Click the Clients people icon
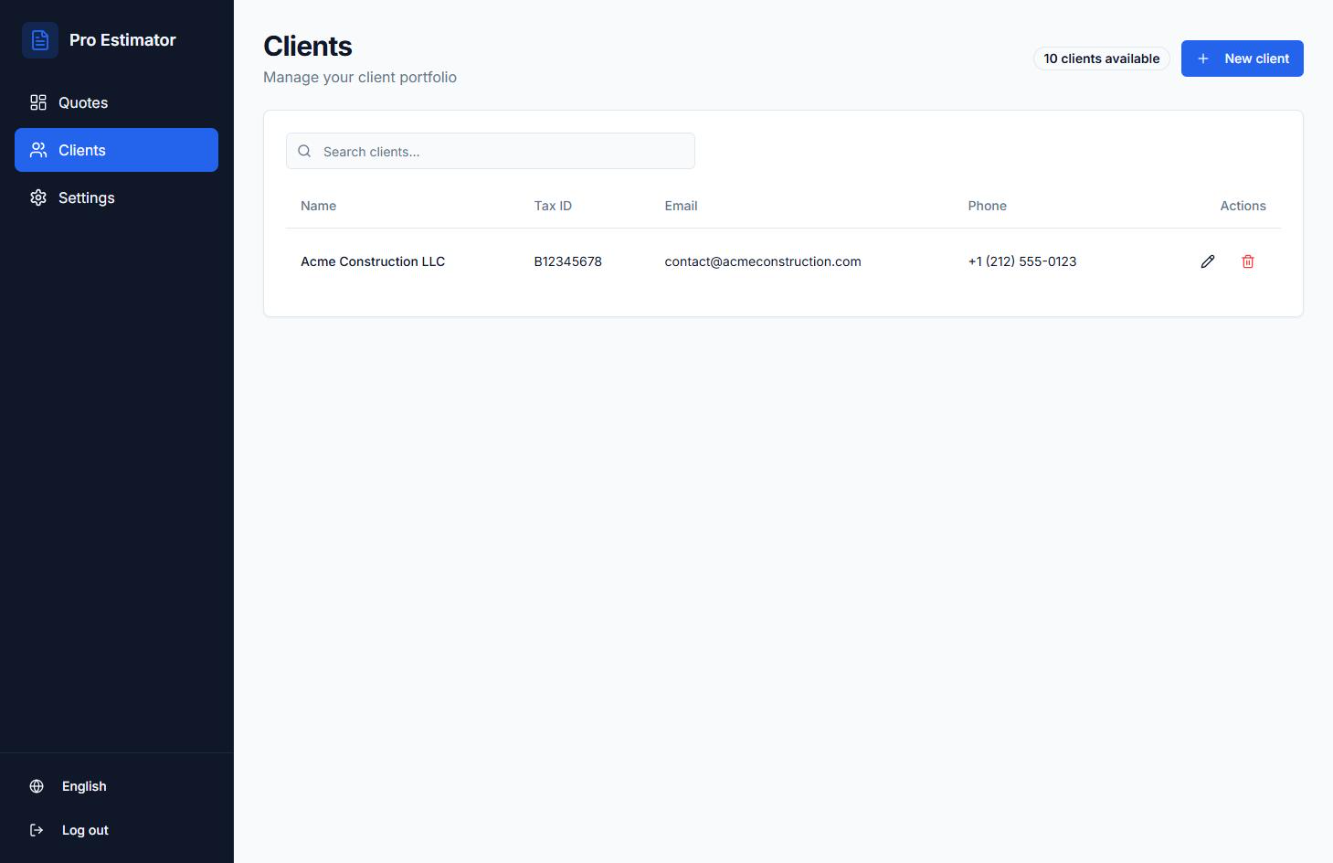 (x=37, y=149)
